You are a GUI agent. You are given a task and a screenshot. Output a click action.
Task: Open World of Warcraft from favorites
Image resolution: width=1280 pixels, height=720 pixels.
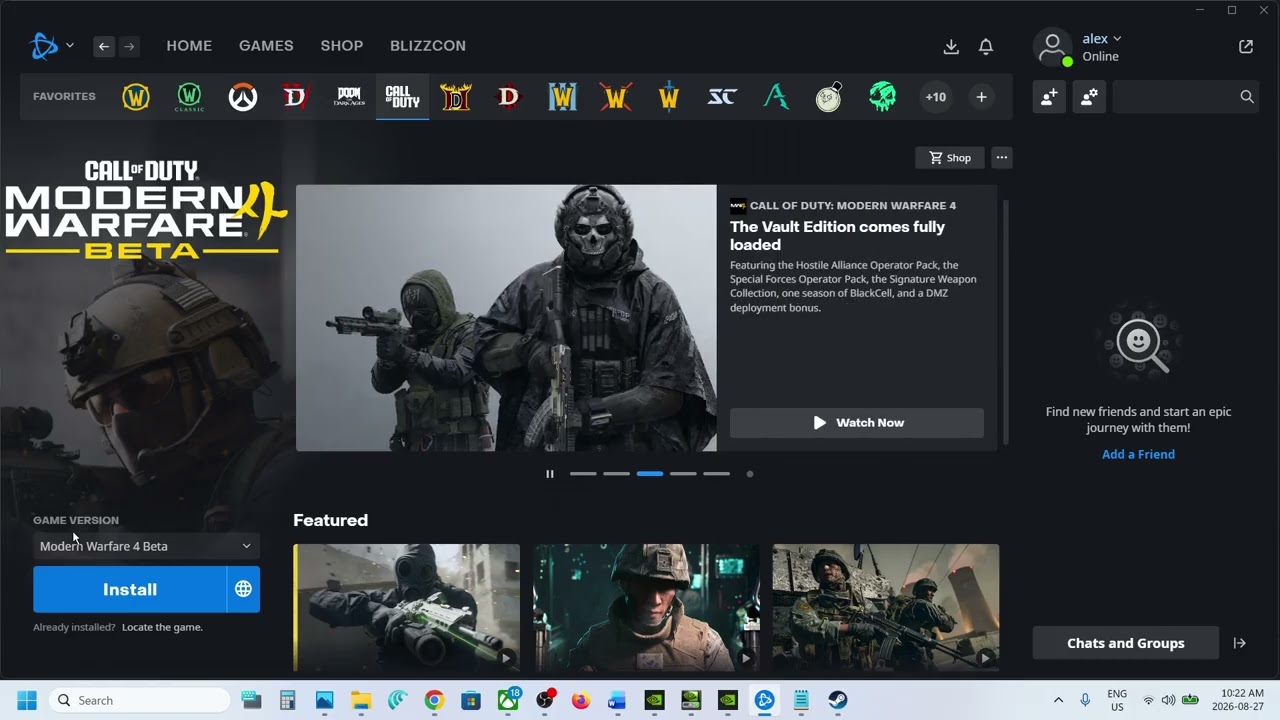pyautogui.click(x=136, y=97)
